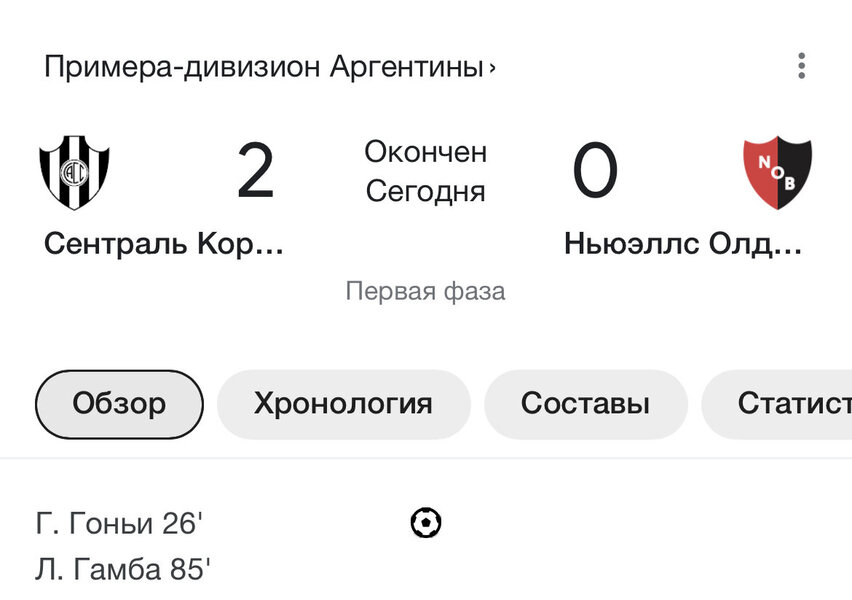Switch to the Хронология tab

click(343, 404)
